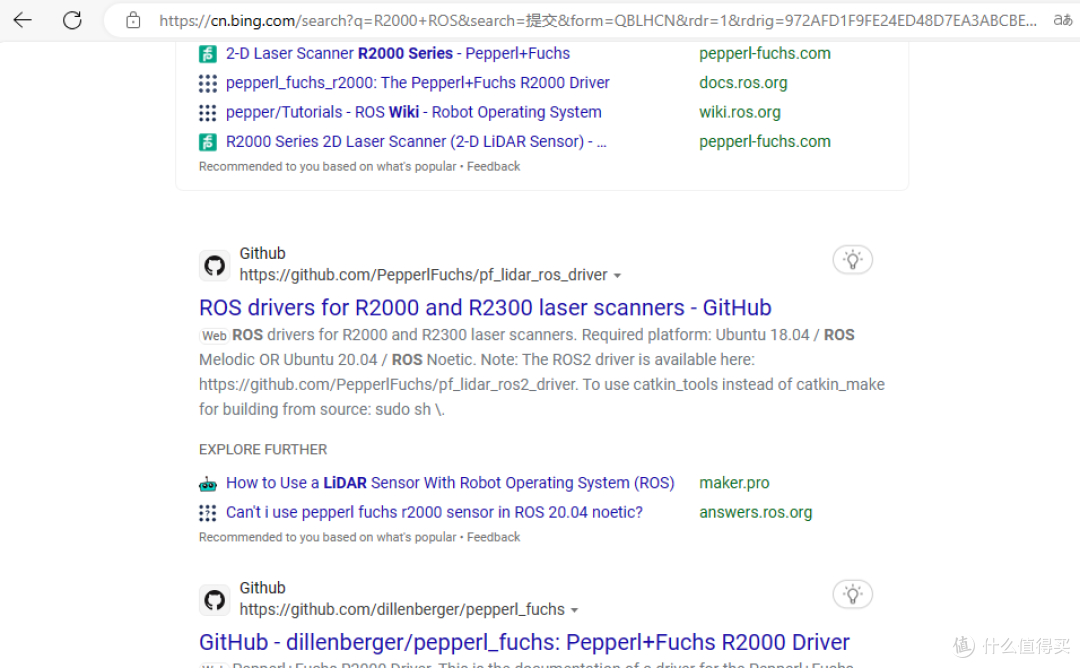Click answers.ros.org domain text

point(756,512)
